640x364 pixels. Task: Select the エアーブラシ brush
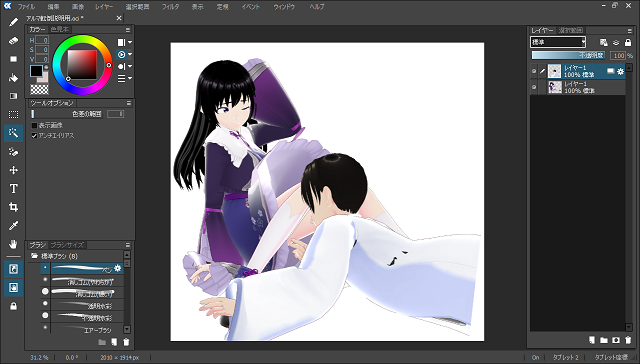[x=82, y=329]
